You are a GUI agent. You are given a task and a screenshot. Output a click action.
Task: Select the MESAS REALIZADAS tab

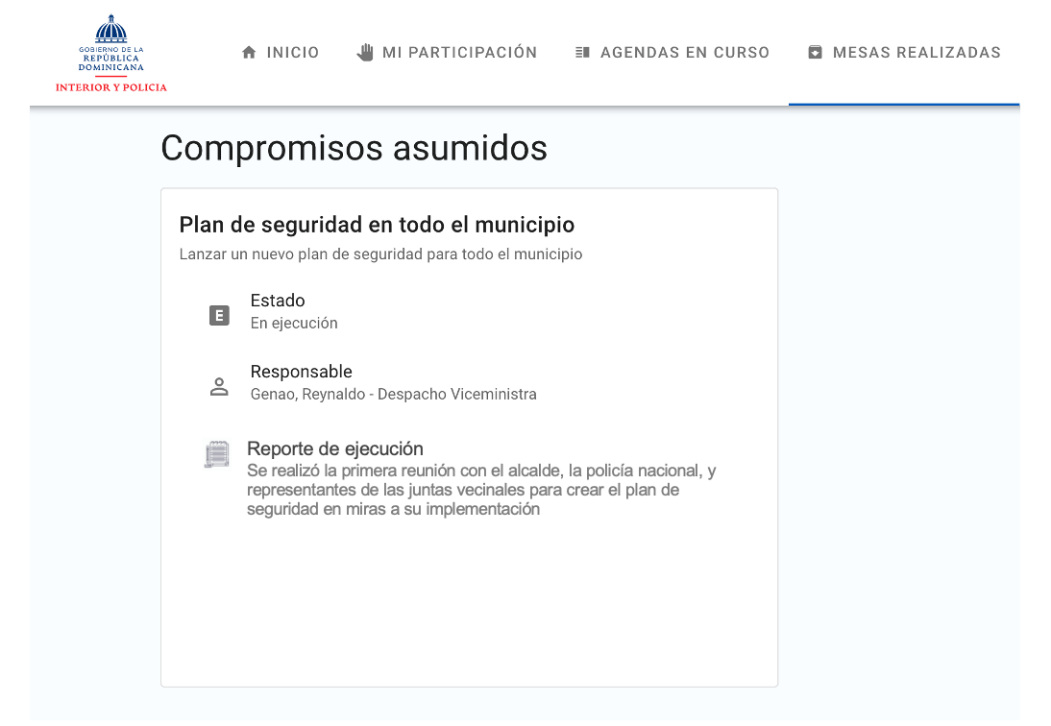(904, 52)
